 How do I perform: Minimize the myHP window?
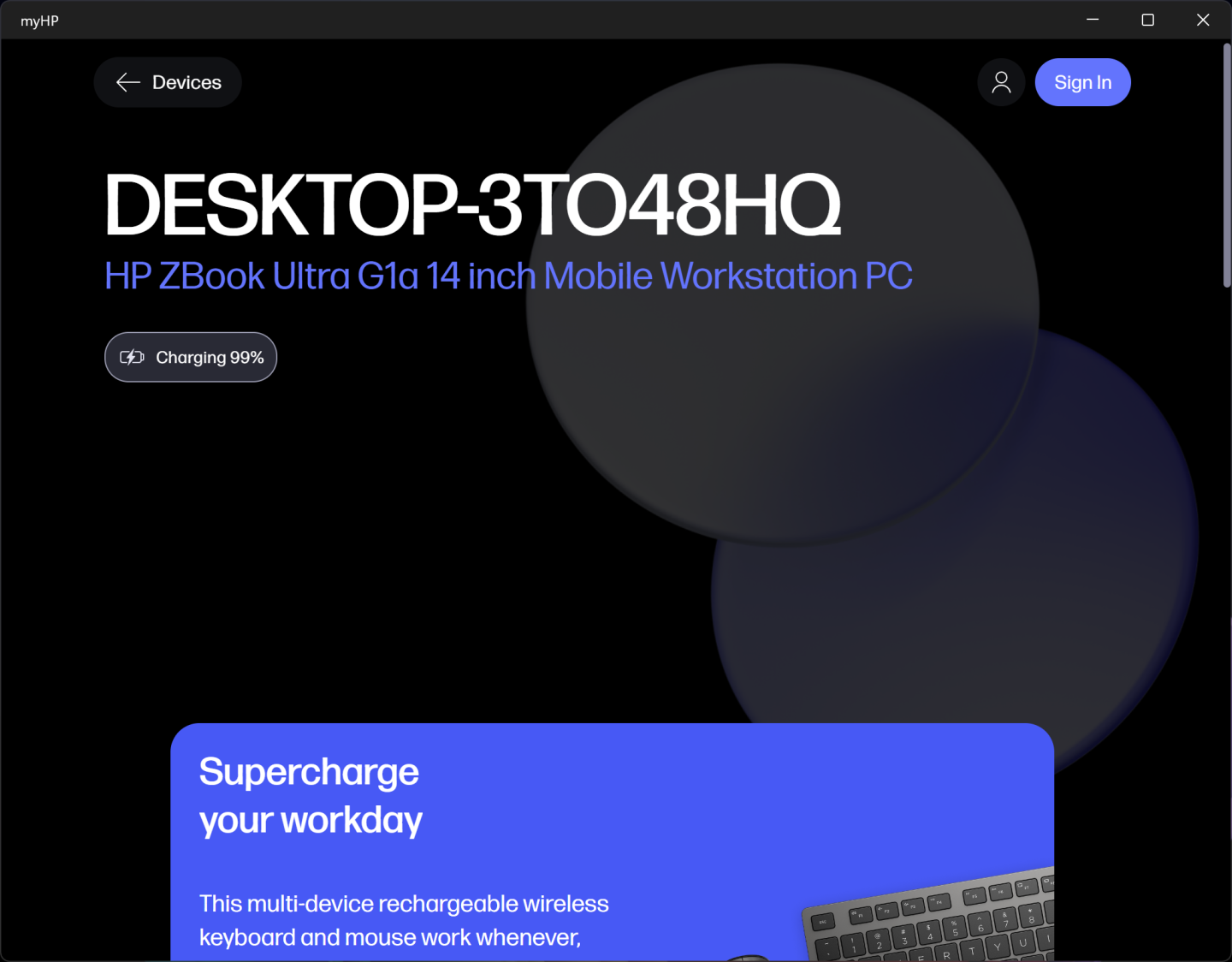[1093, 20]
